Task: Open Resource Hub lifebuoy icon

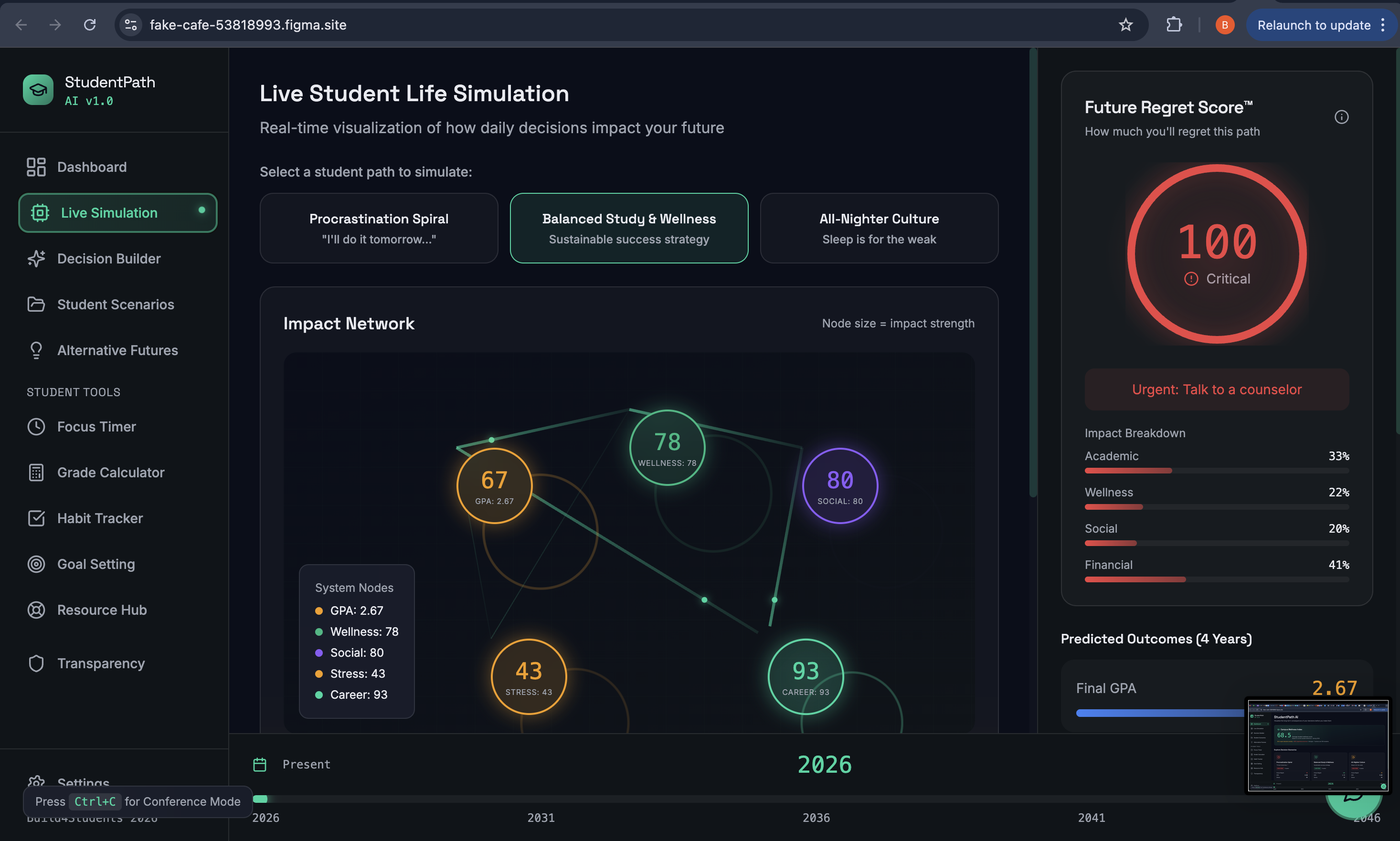Action: pos(36,610)
